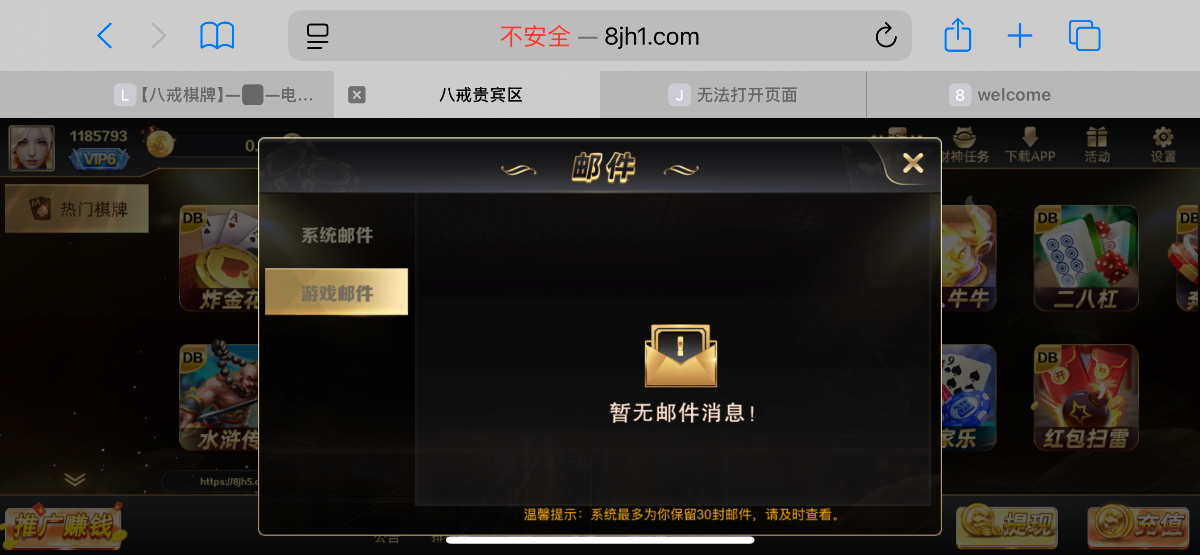This screenshot has height=555, width=1200.
Task: Select the 游戏邮件 tab
Action: (x=337, y=292)
